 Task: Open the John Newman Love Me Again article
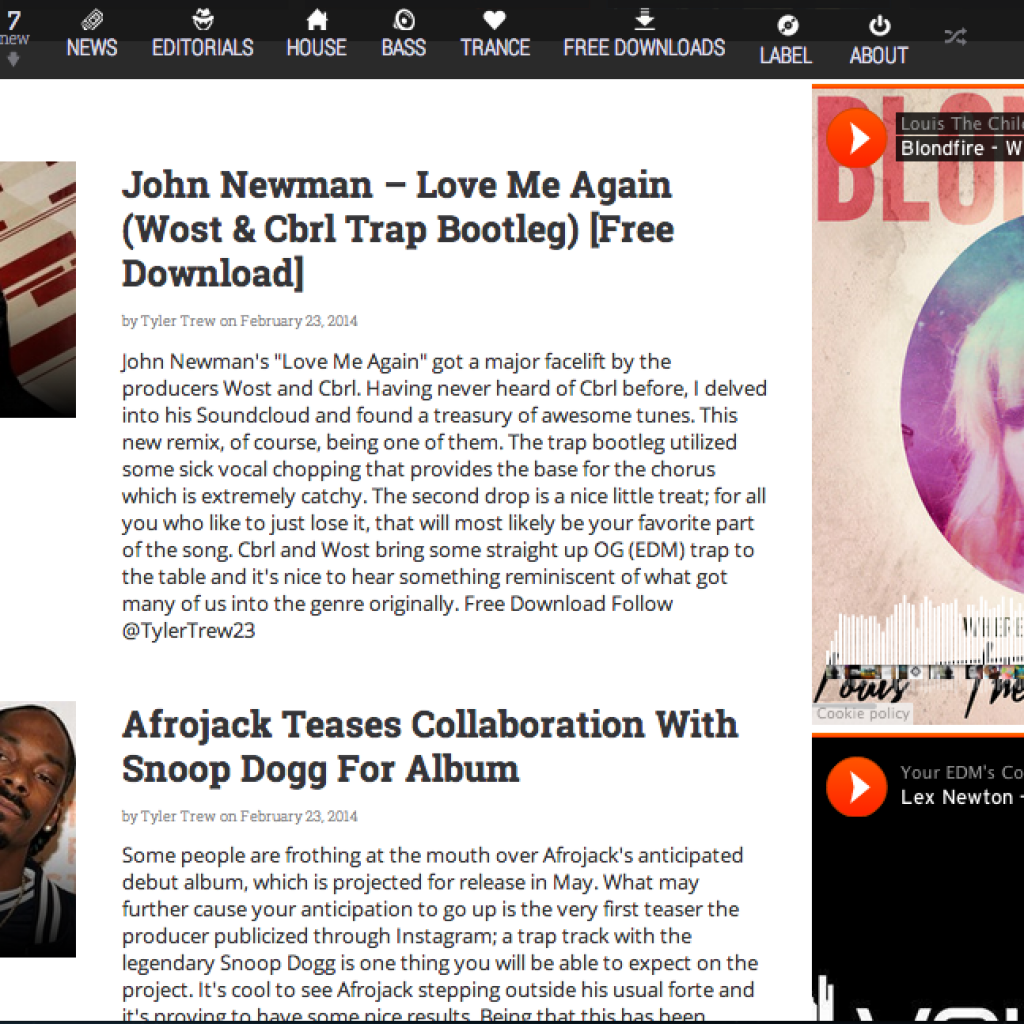397,229
